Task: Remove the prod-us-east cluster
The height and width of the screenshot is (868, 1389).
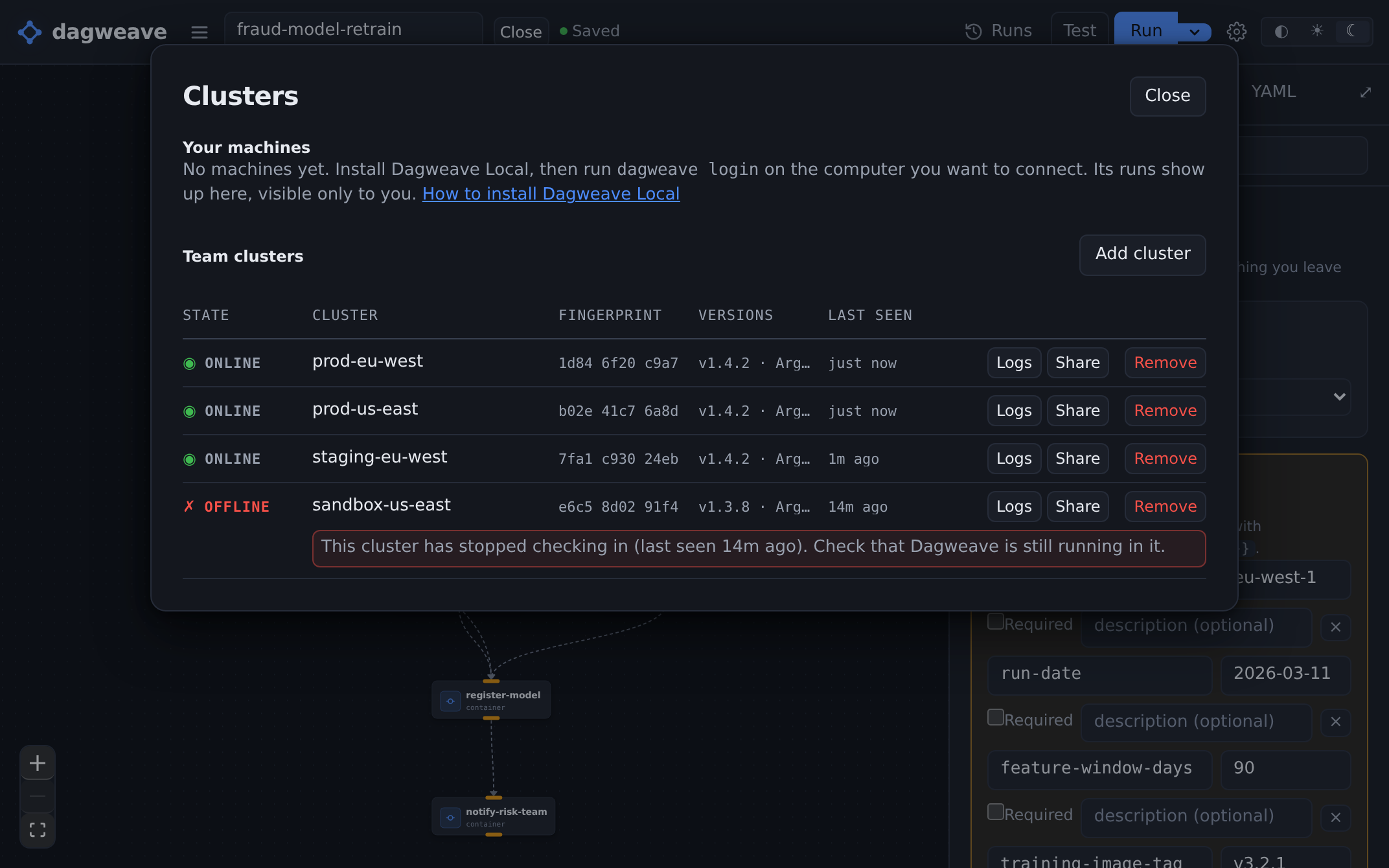Action: point(1165,411)
